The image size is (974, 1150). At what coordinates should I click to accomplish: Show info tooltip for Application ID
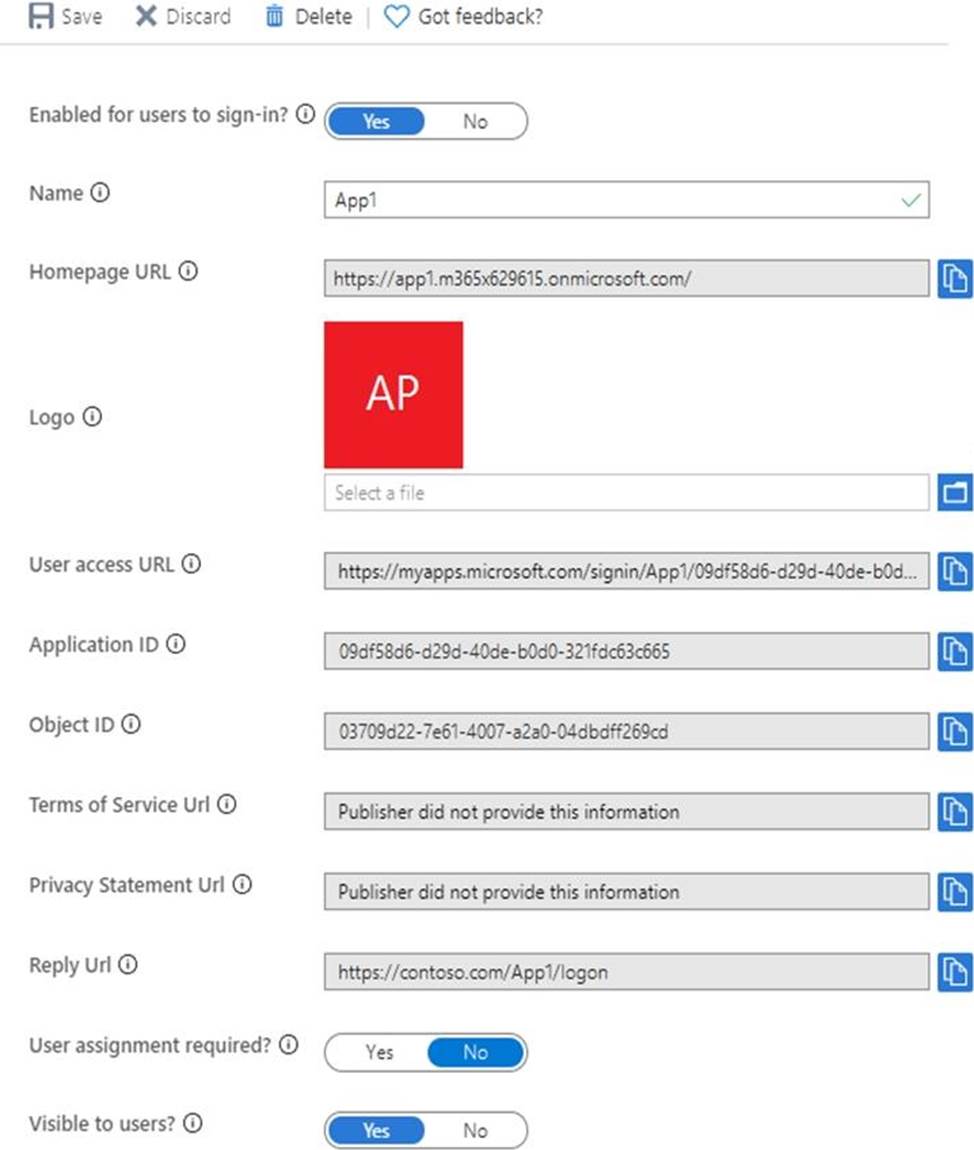(176, 645)
